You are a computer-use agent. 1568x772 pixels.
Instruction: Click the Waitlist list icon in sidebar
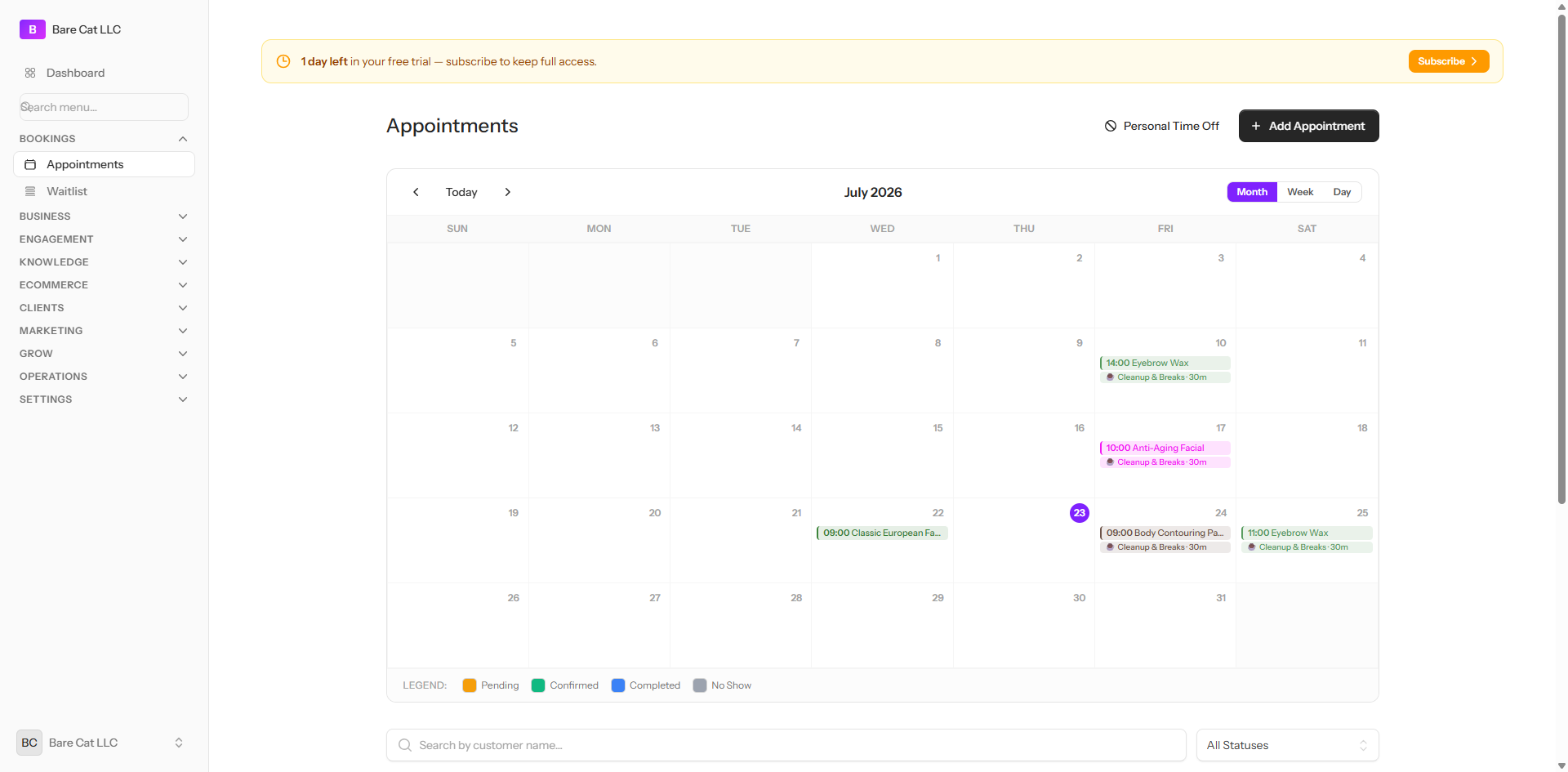click(x=30, y=191)
